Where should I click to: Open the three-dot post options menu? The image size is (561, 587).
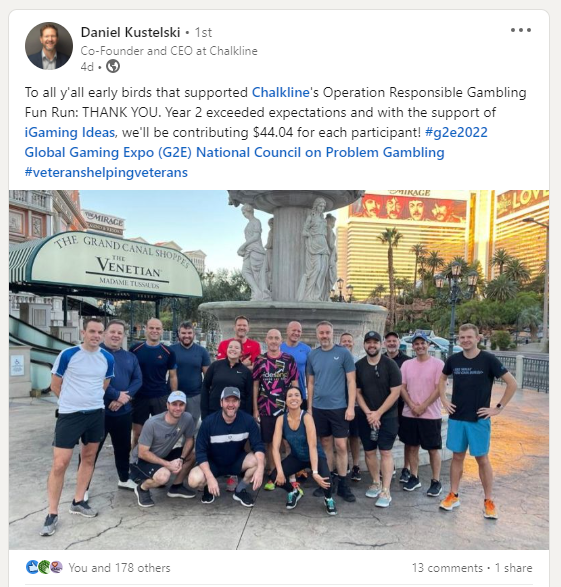pos(521,30)
